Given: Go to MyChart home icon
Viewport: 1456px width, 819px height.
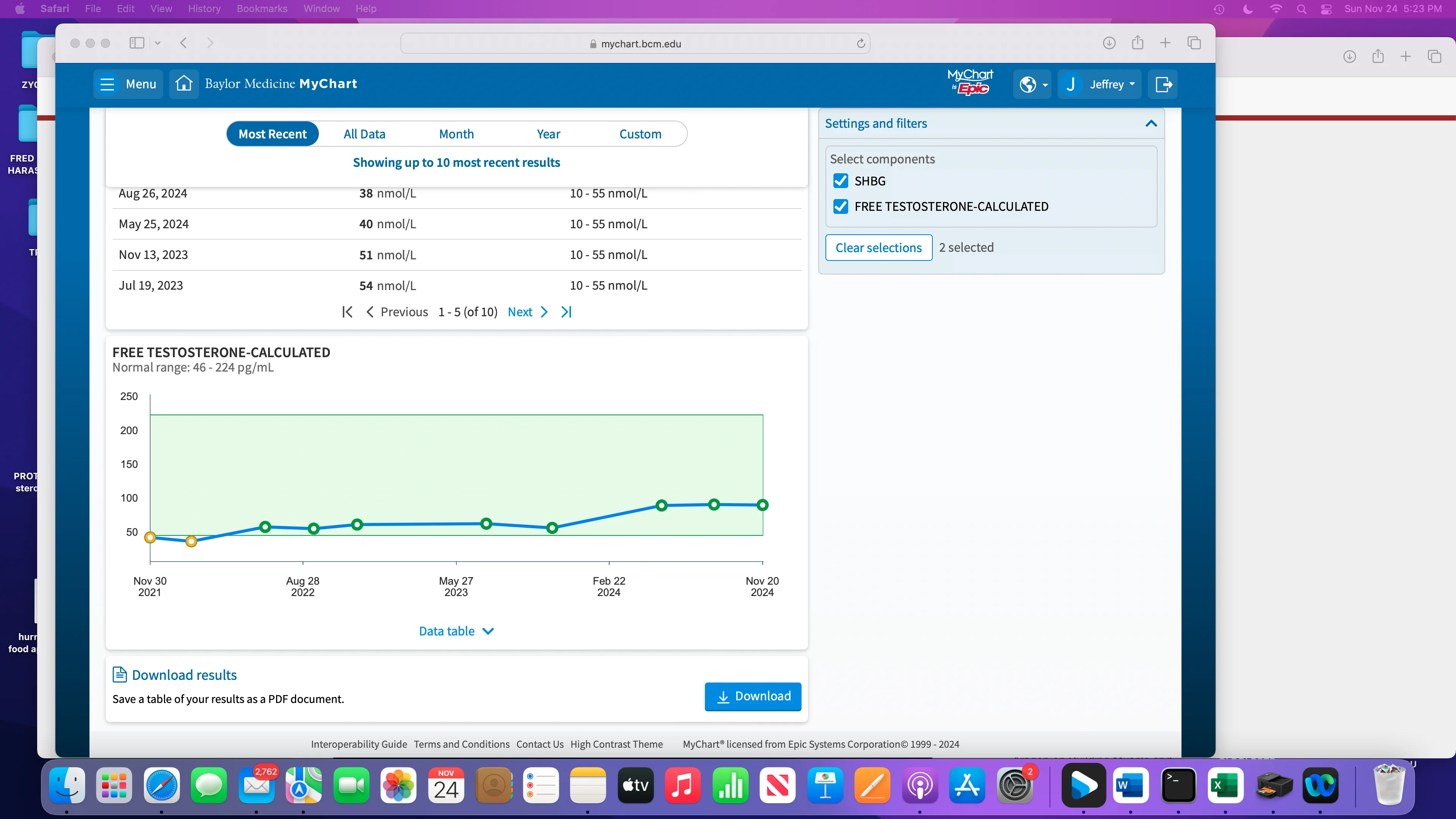Looking at the screenshot, I should (x=184, y=84).
